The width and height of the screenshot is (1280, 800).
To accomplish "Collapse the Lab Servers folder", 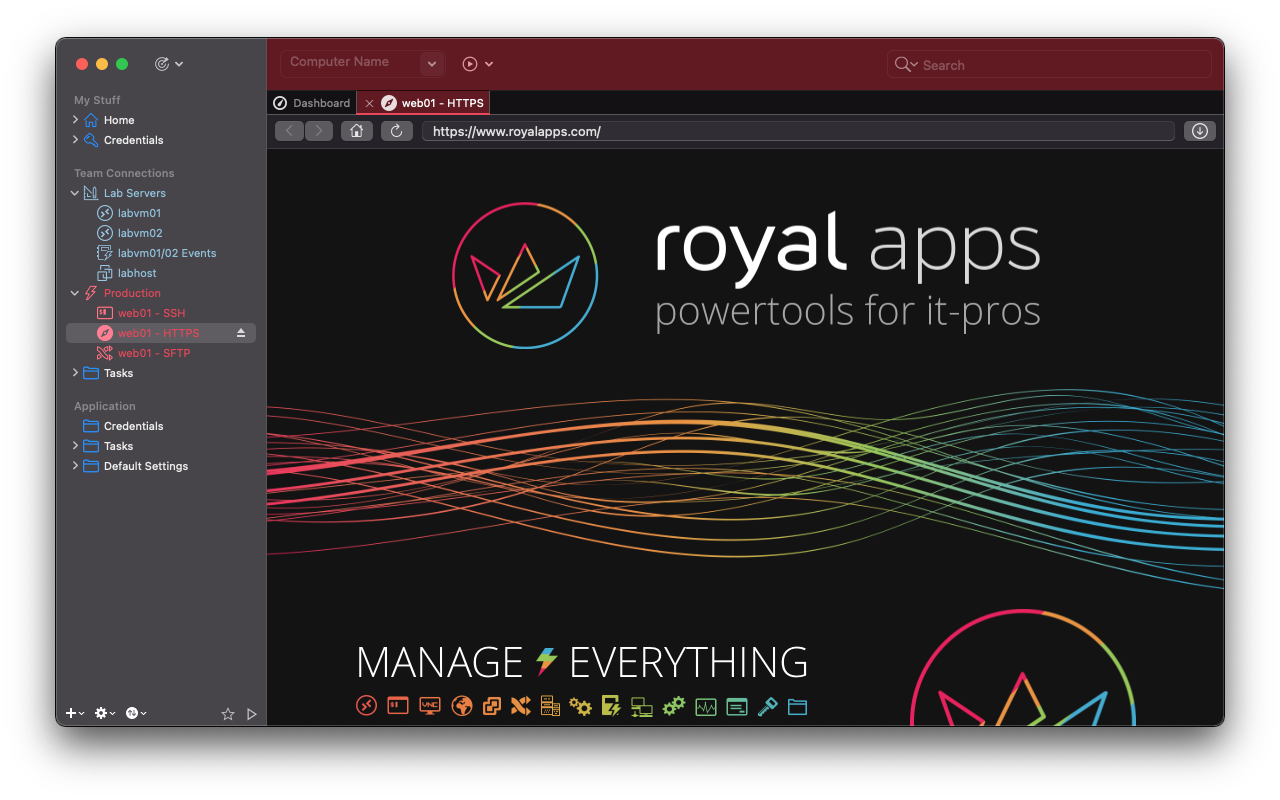I will [x=75, y=193].
